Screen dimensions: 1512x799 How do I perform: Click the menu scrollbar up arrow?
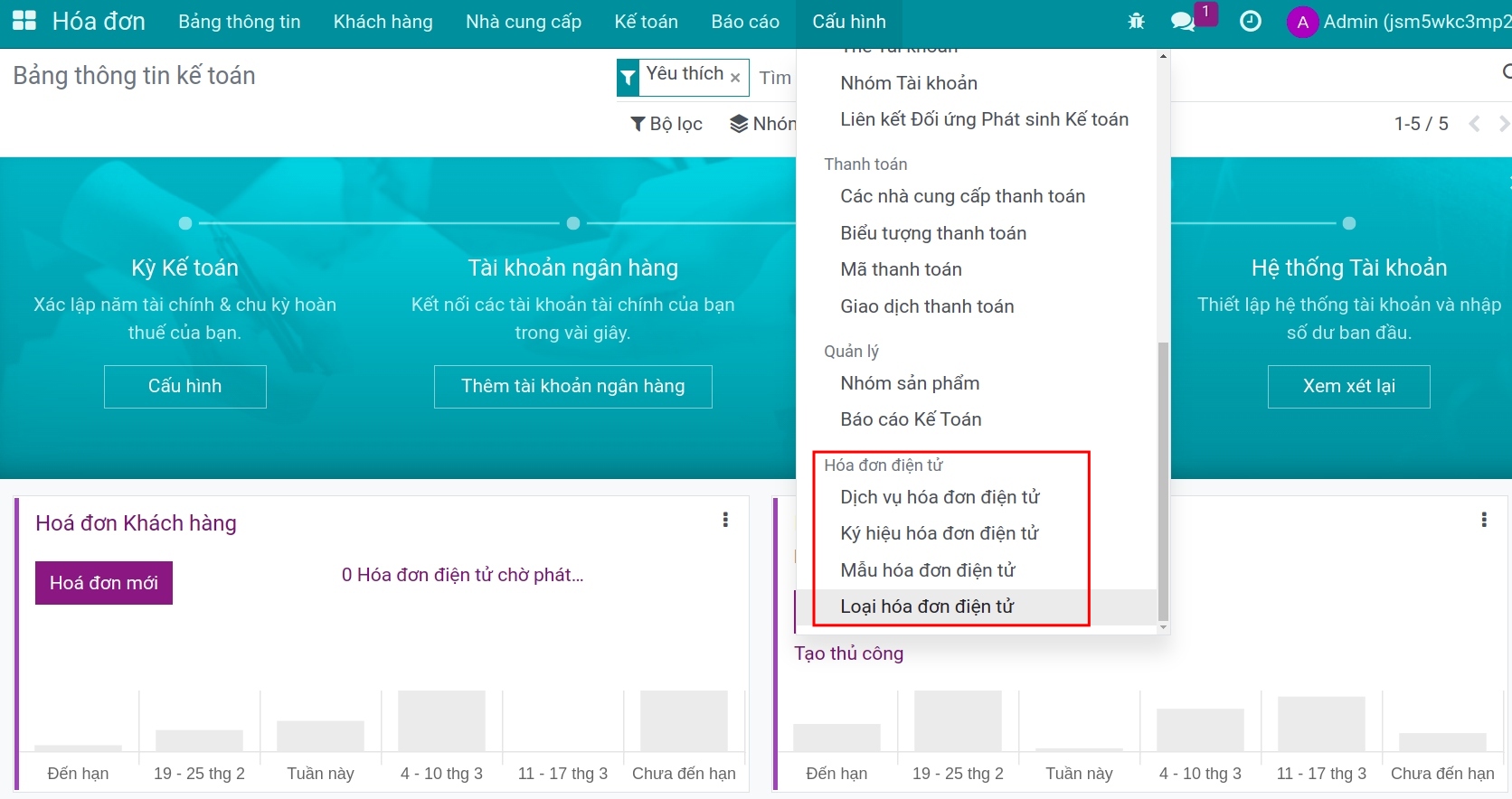1163,56
